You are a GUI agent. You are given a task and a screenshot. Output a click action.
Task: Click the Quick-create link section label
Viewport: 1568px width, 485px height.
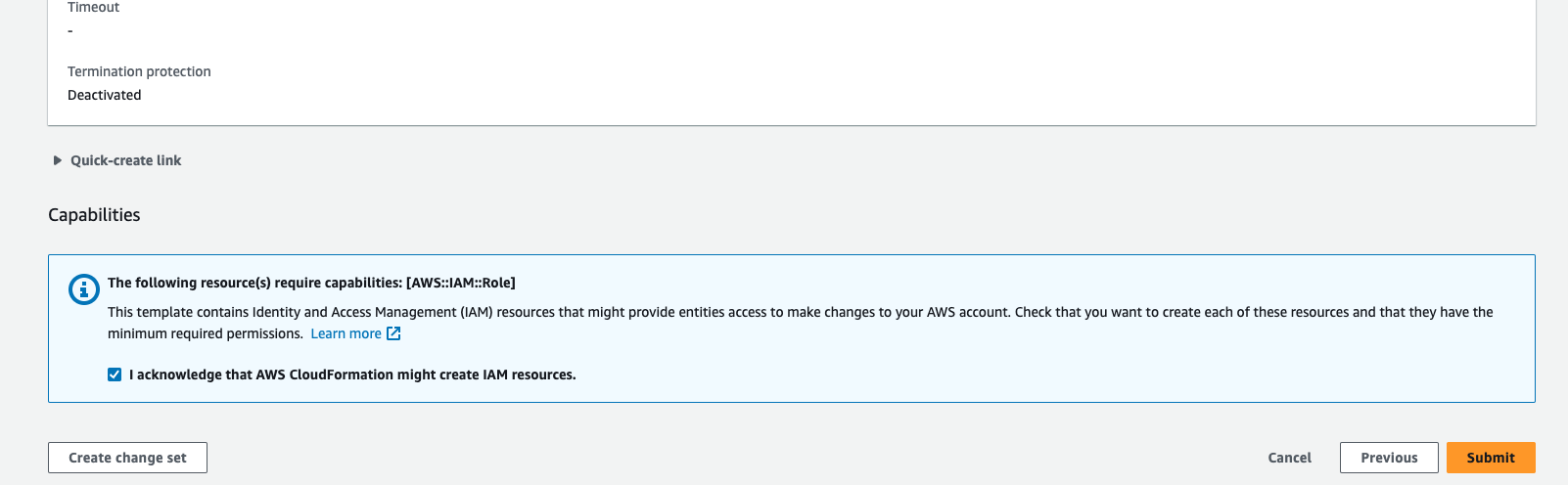[125, 160]
